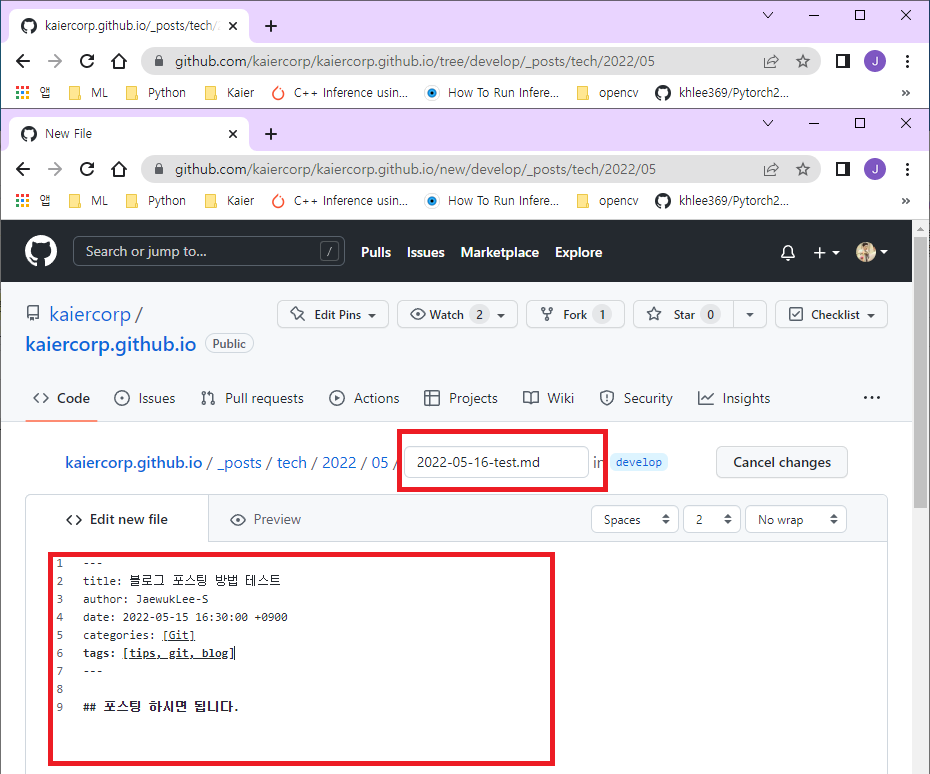Click the Cancel changes button
The height and width of the screenshot is (774, 930).
coord(781,462)
